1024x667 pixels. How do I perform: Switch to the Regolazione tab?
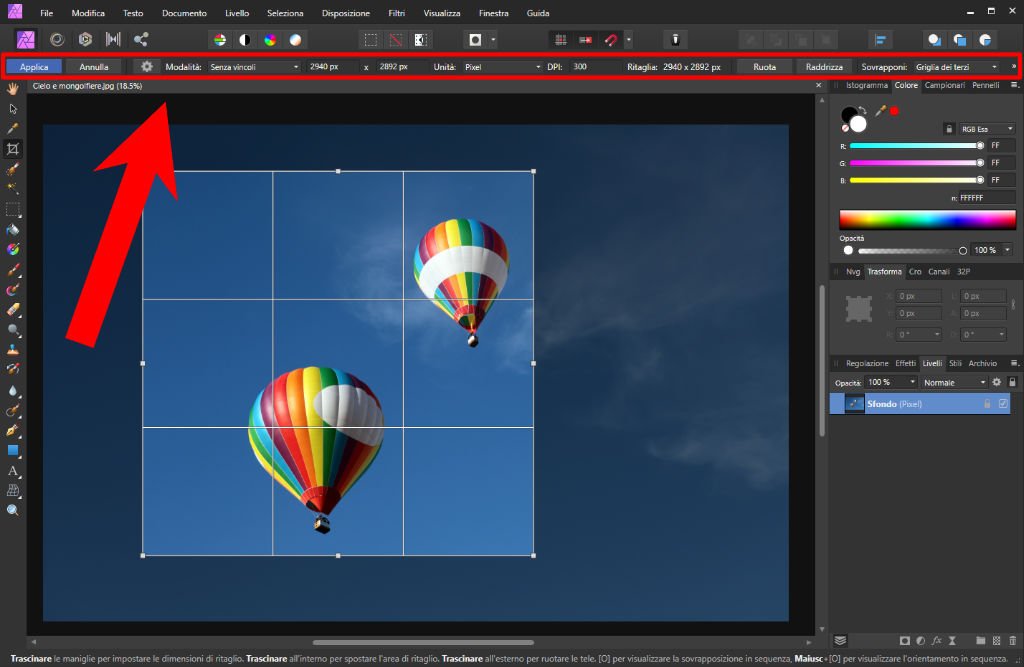[x=867, y=363]
